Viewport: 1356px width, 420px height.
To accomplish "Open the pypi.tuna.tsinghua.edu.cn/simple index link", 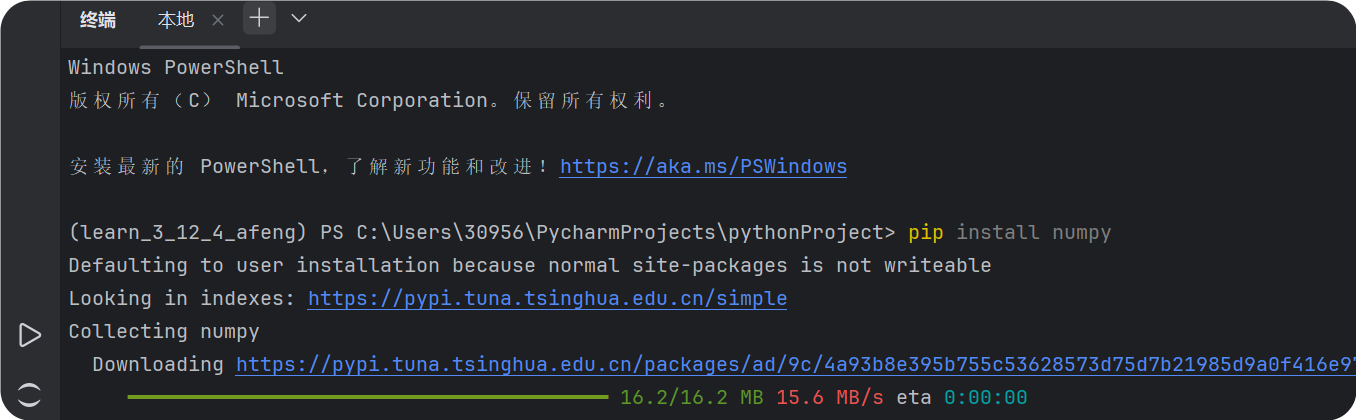I will [x=547, y=298].
